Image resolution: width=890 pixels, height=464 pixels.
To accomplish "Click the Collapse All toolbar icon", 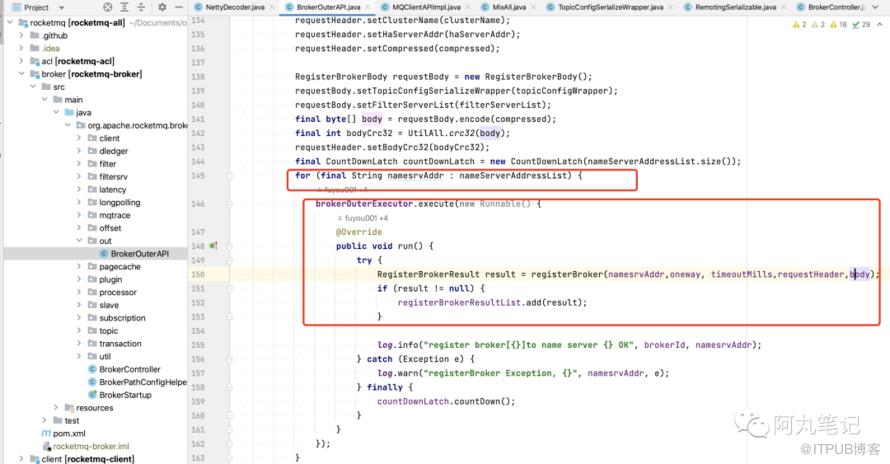I will [141, 7].
